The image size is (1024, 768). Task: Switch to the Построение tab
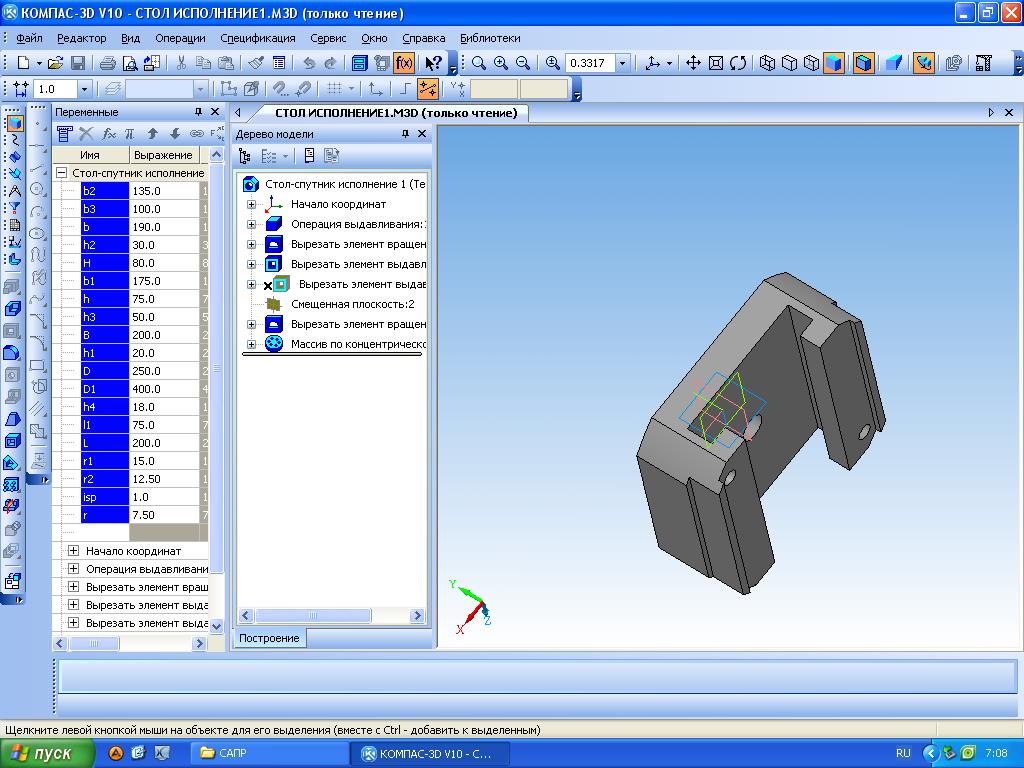[x=269, y=638]
